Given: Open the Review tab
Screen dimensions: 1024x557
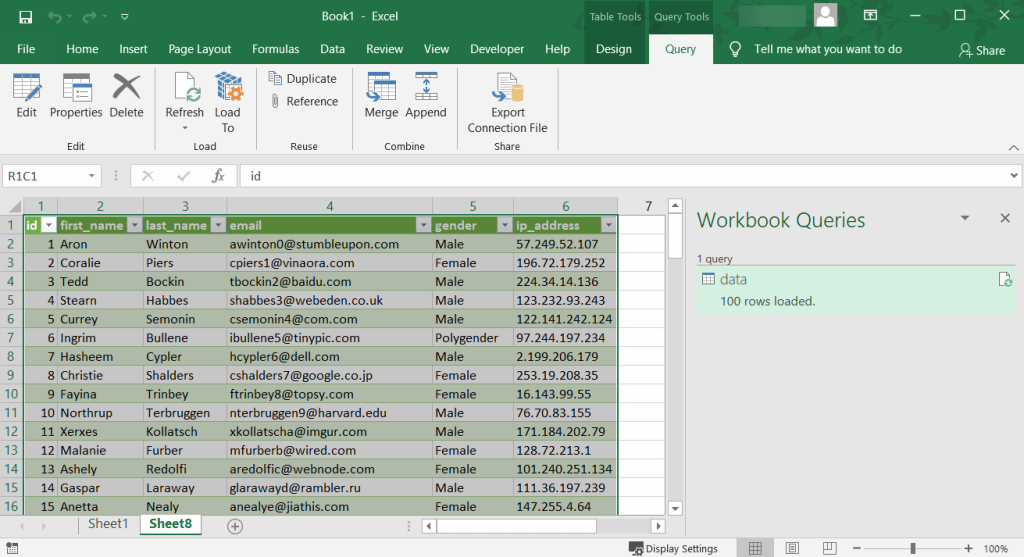Looking at the screenshot, I should [x=384, y=49].
